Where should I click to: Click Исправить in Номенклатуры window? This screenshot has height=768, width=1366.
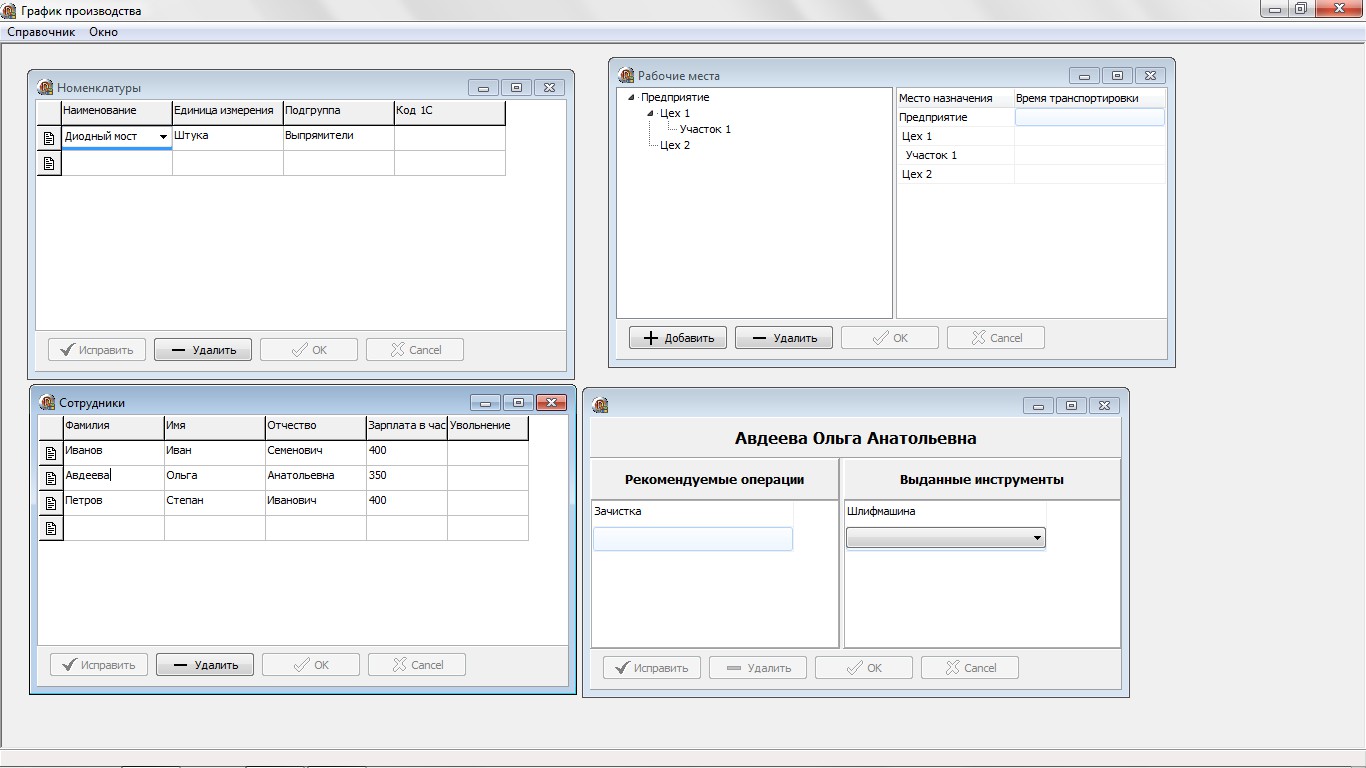97,350
